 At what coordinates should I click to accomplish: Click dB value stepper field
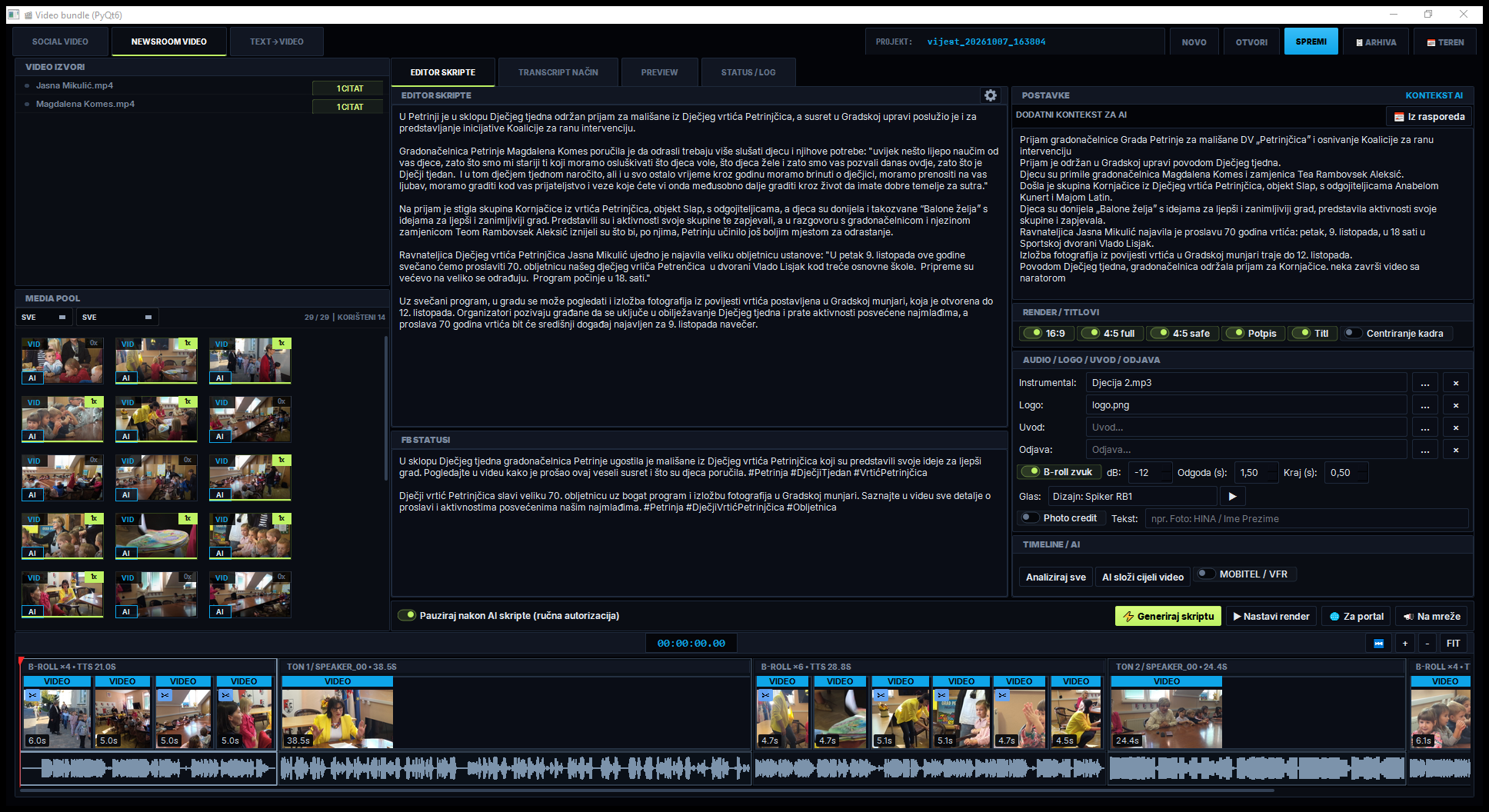click(x=1151, y=473)
